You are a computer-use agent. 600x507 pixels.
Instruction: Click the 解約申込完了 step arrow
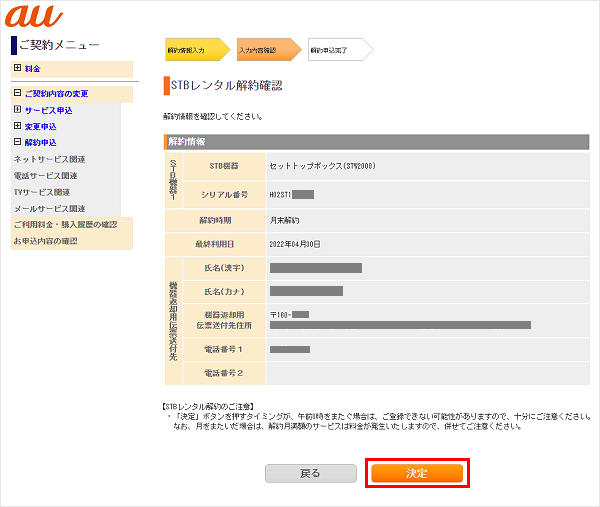point(339,49)
